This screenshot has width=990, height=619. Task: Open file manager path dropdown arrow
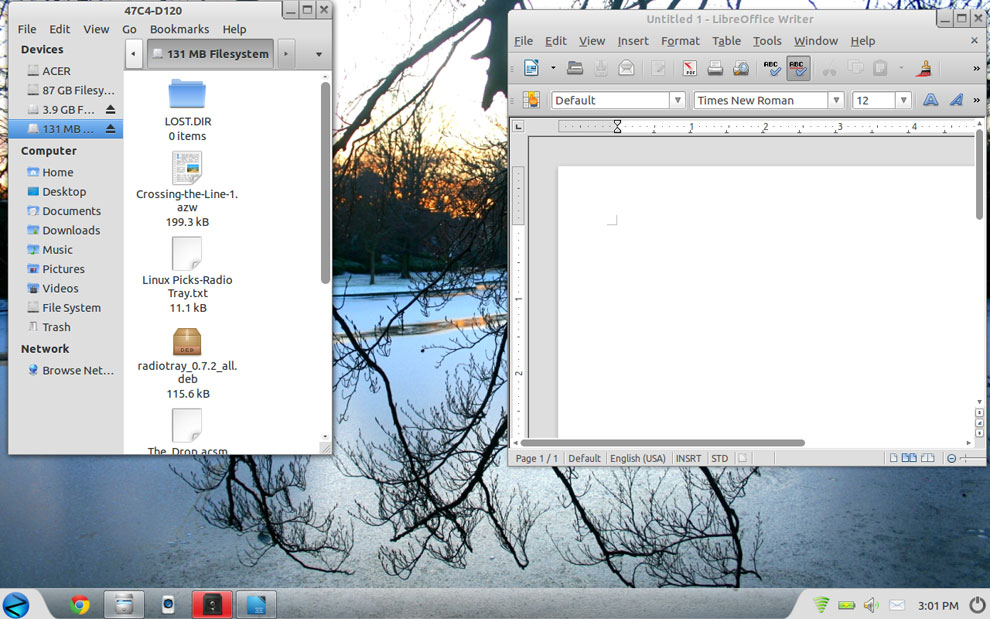[319, 54]
